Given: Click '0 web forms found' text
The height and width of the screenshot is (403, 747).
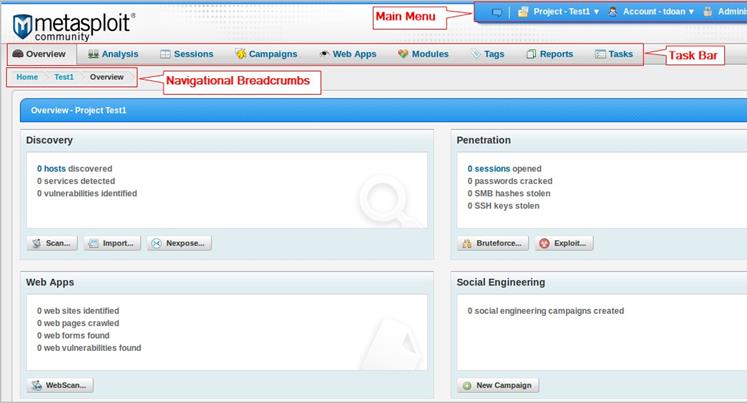Looking at the screenshot, I should [x=73, y=335].
